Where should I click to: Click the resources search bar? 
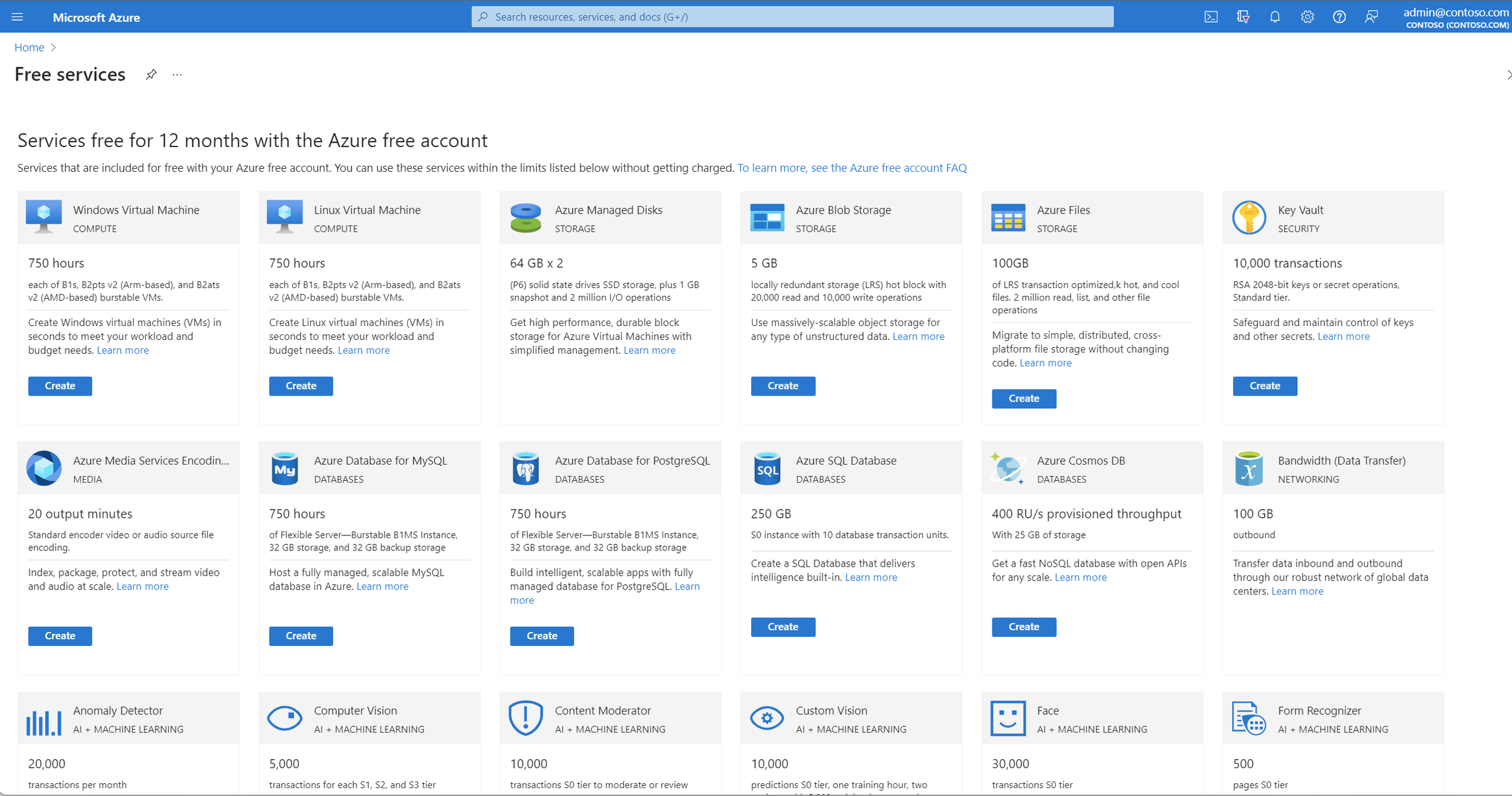point(792,16)
